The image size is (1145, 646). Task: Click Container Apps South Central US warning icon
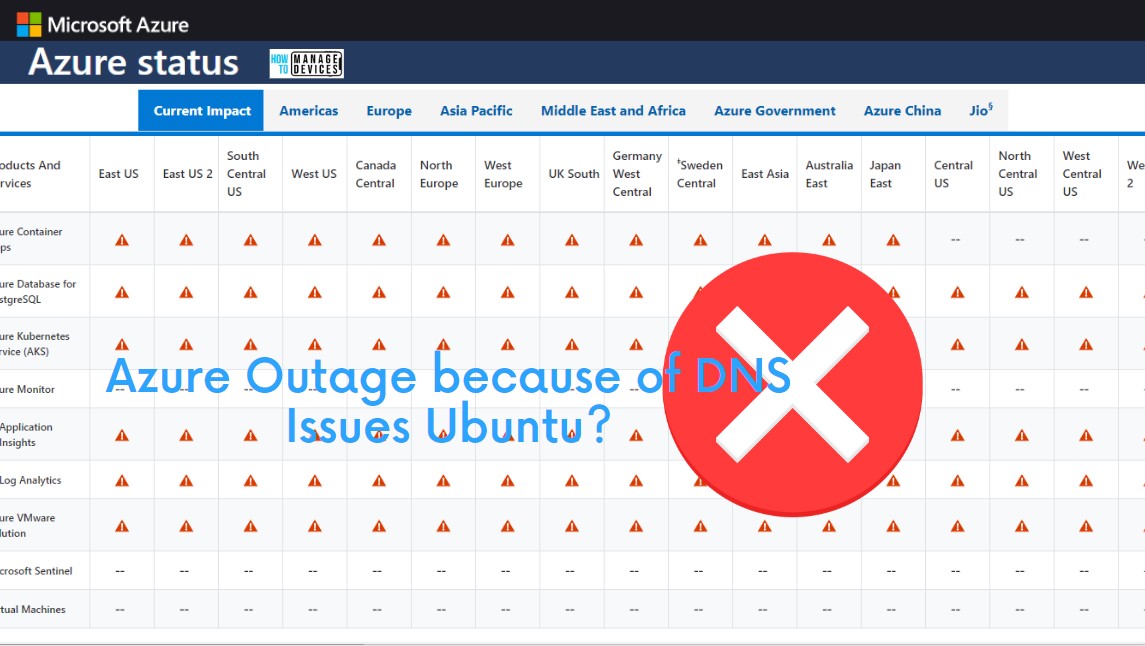tap(250, 240)
